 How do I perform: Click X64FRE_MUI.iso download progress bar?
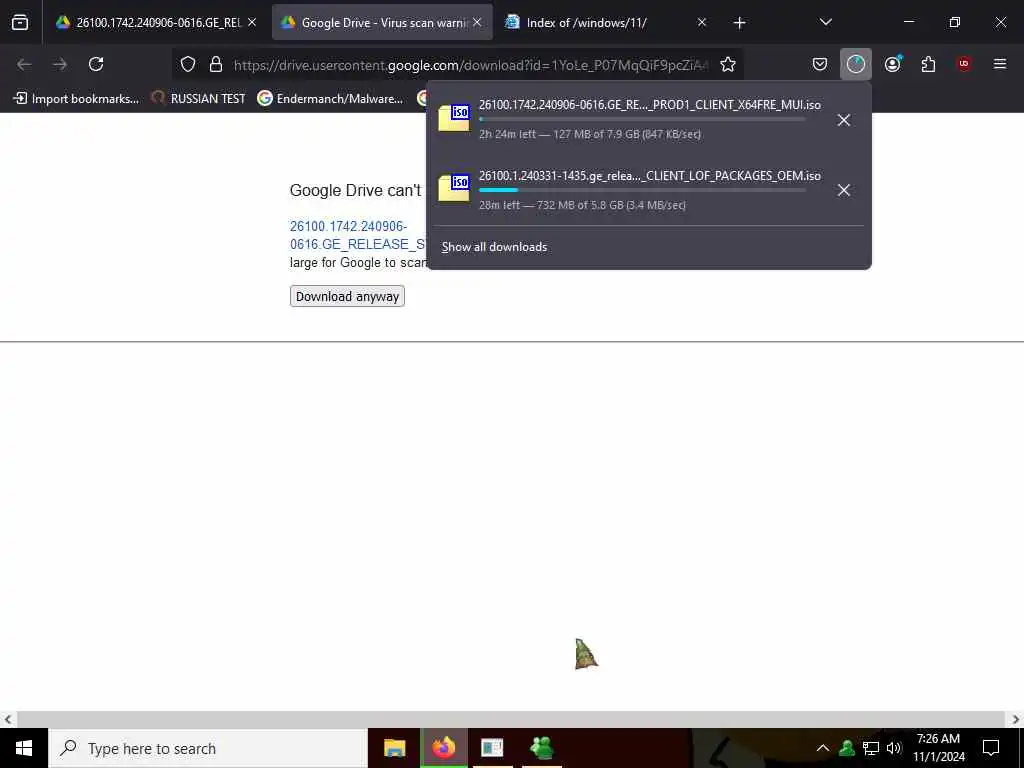point(643,120)
